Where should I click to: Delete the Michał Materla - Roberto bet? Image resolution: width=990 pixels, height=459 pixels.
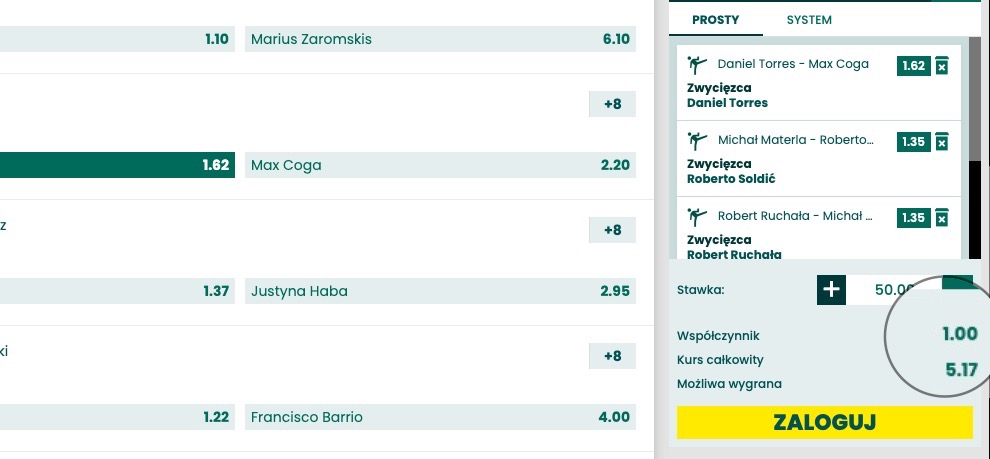(941, 141)
